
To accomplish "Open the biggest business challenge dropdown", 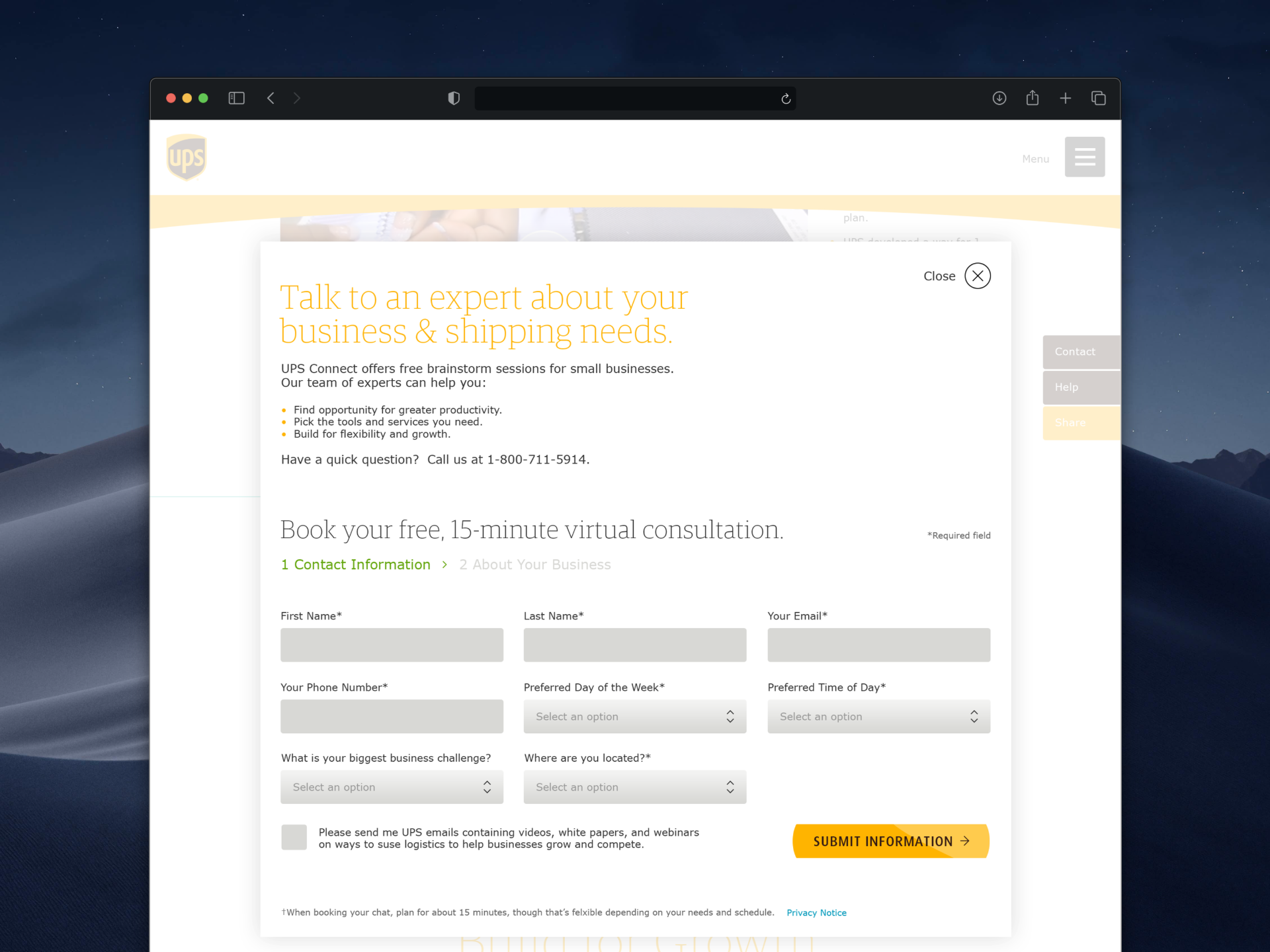I will 392,787.
